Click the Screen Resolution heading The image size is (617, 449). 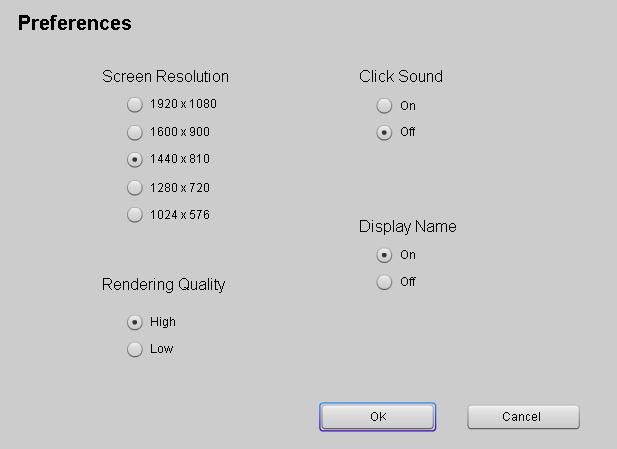click(x=165, y=76)
